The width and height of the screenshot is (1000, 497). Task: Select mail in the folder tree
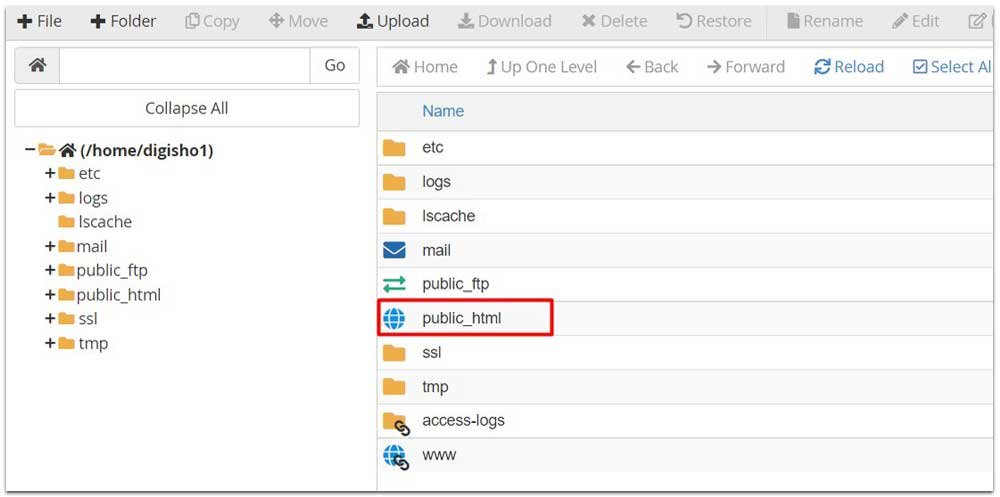tap(92, 246)
